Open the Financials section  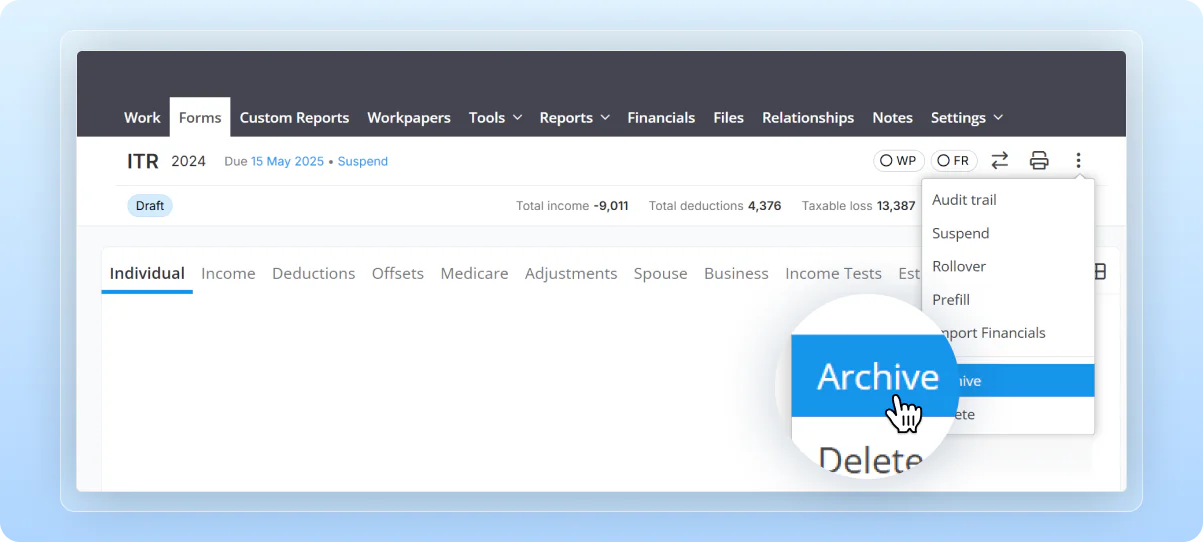point(661,118)
